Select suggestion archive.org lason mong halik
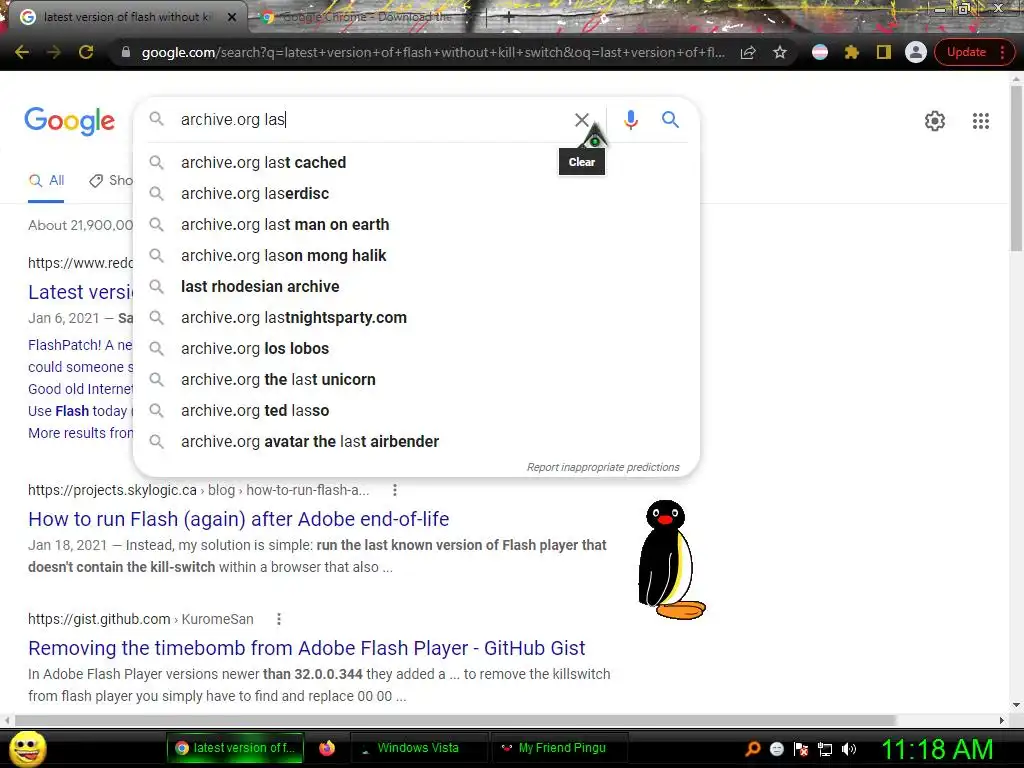The image size is (1024, 768). pyautogui.click(x=416, y=255)
